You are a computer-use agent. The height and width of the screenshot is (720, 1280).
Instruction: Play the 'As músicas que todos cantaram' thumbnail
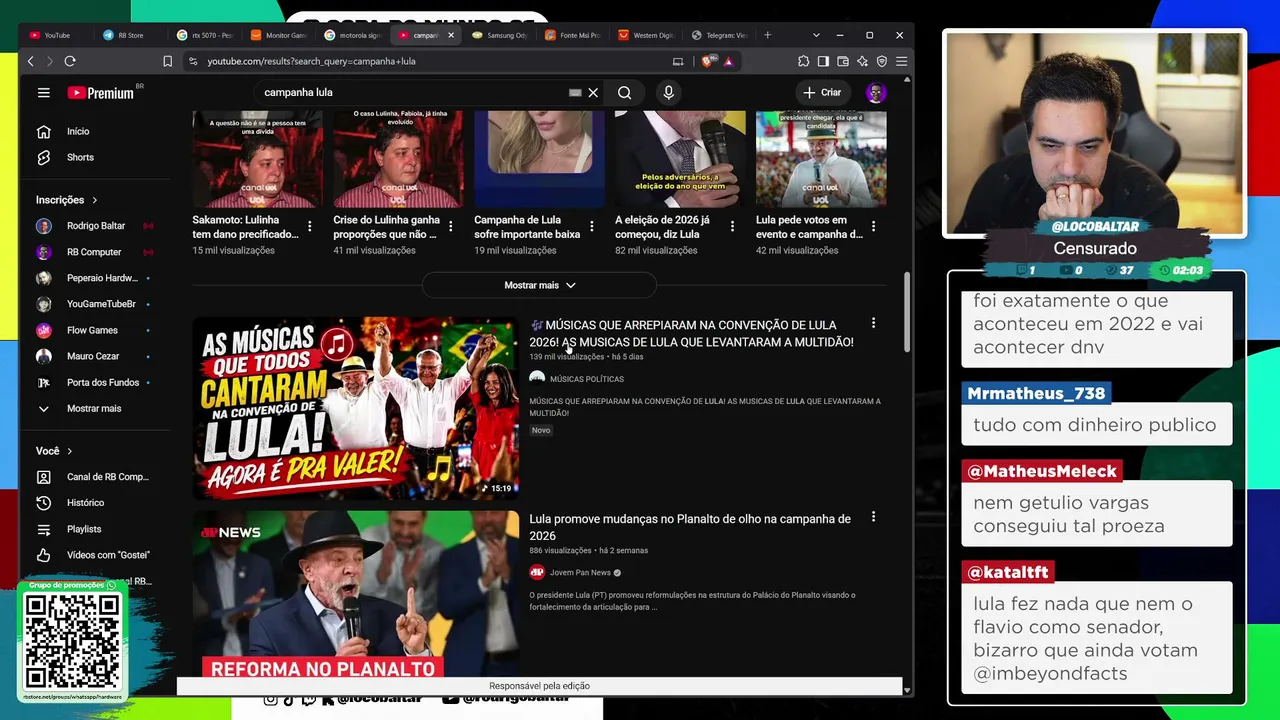(x=356, y=408)
